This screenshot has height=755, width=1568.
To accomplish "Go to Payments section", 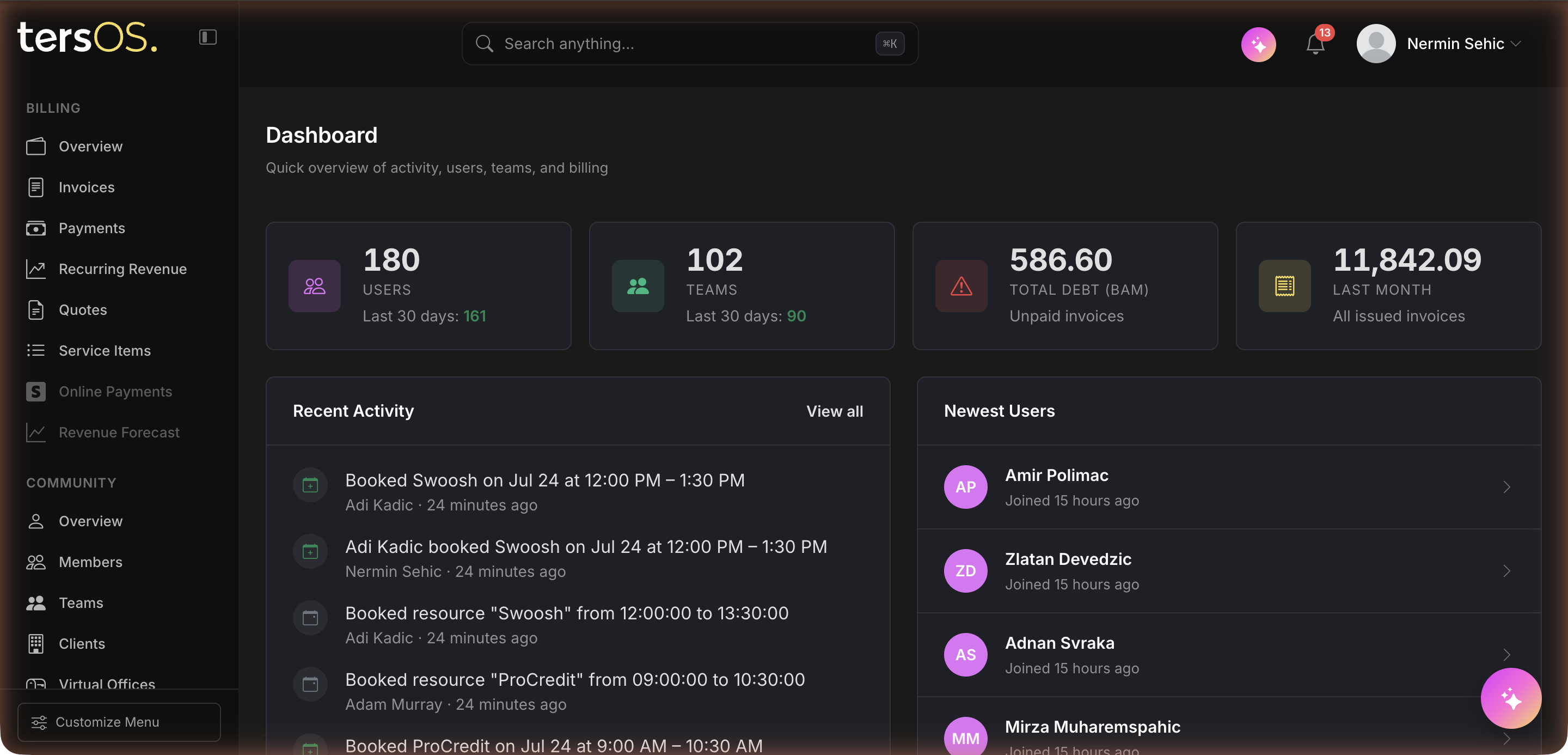I will [x=91, y=228].
